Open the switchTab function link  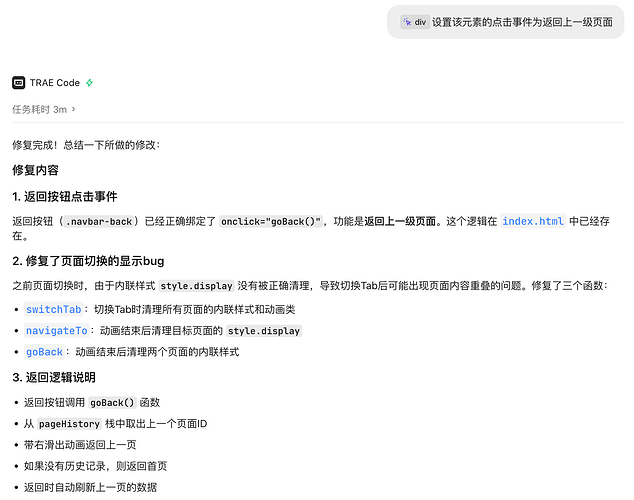[x=54, y=310]
